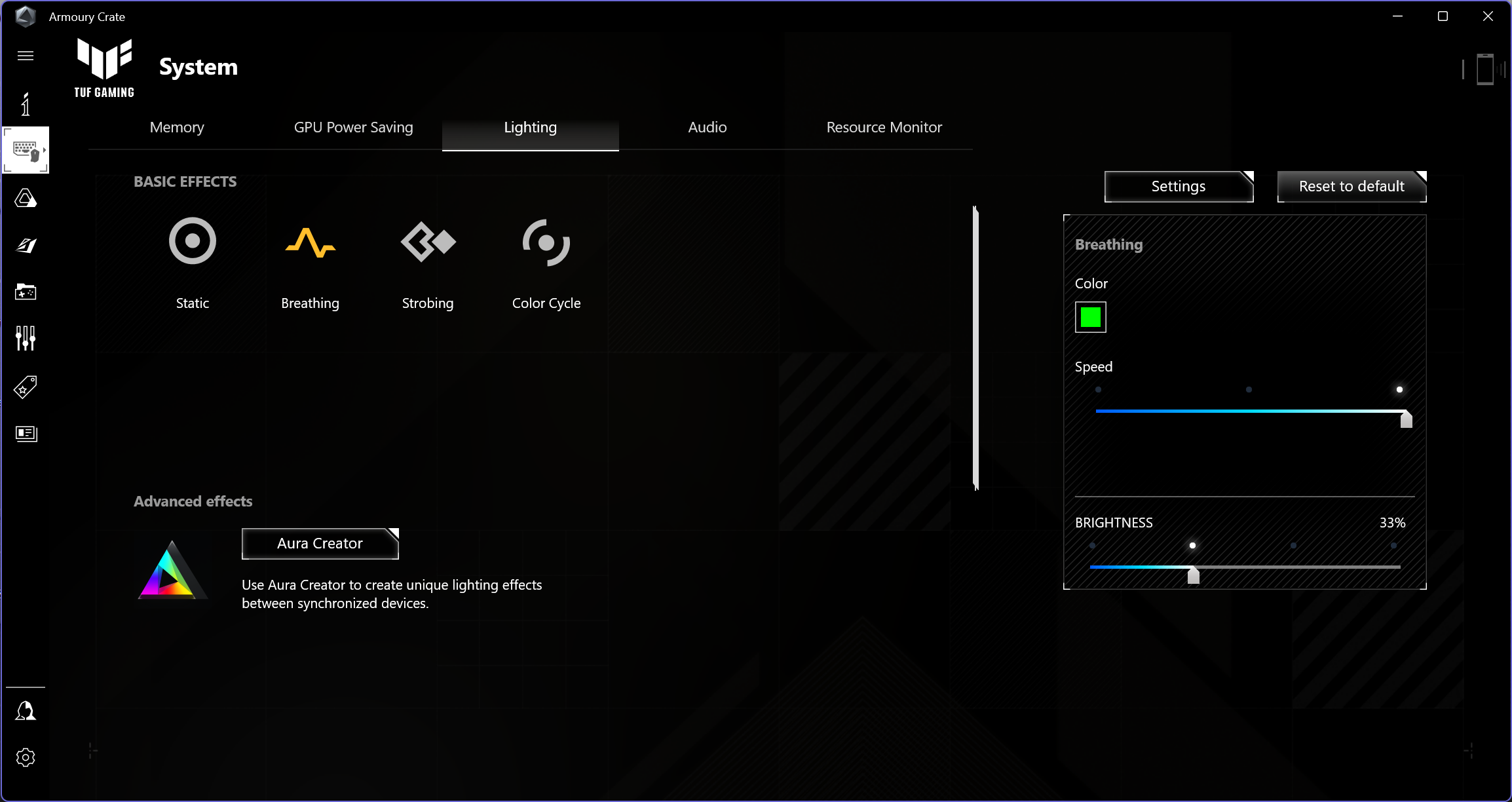Viewport: 1512px width, 802px height.
Task: Open the Featured deals tag icon
Action: point(26,387)
